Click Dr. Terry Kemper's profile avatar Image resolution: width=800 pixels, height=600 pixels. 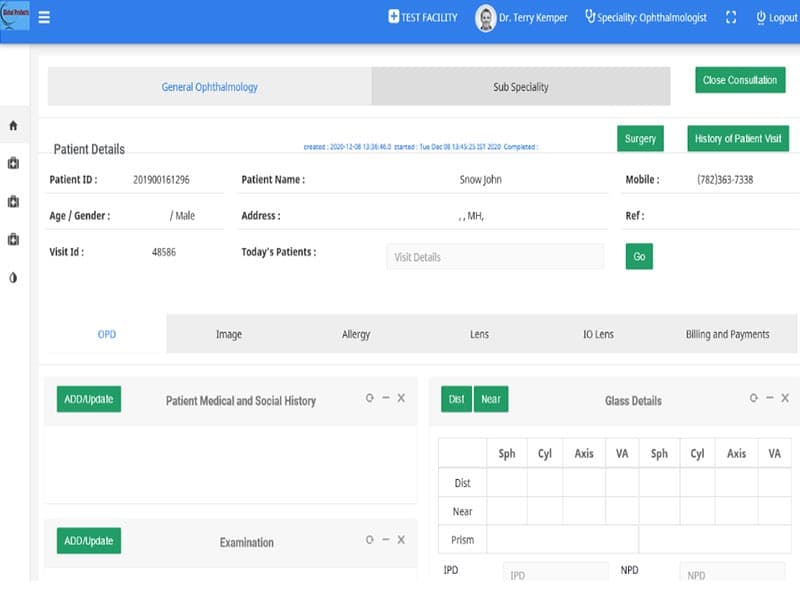coord(486,18)
